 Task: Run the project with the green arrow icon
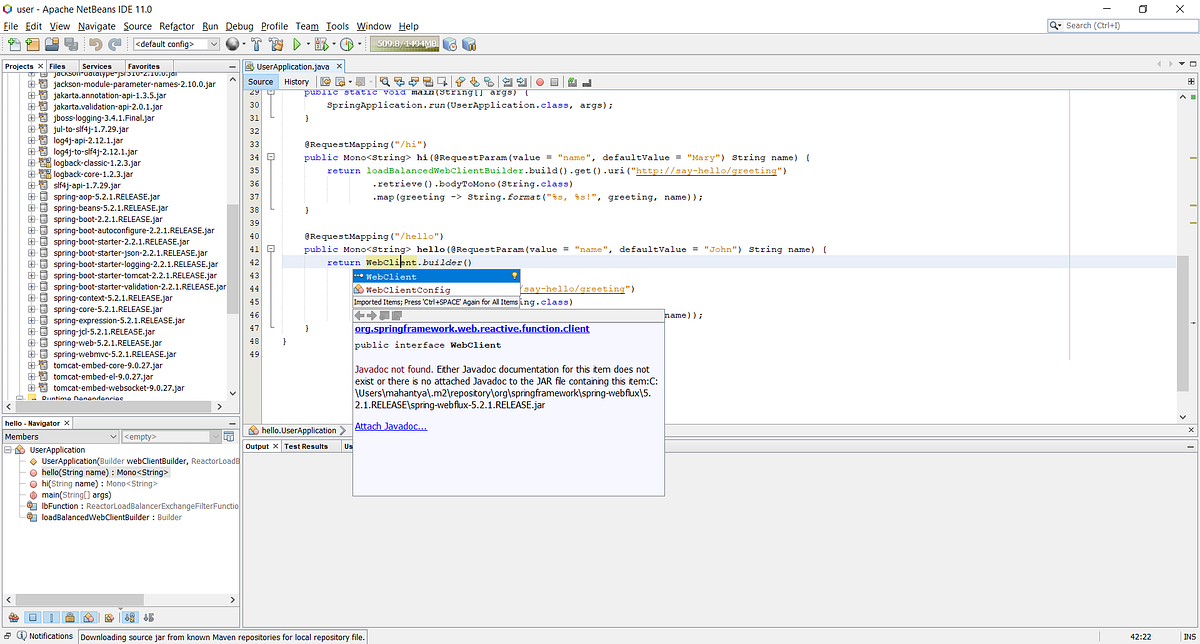297,43
